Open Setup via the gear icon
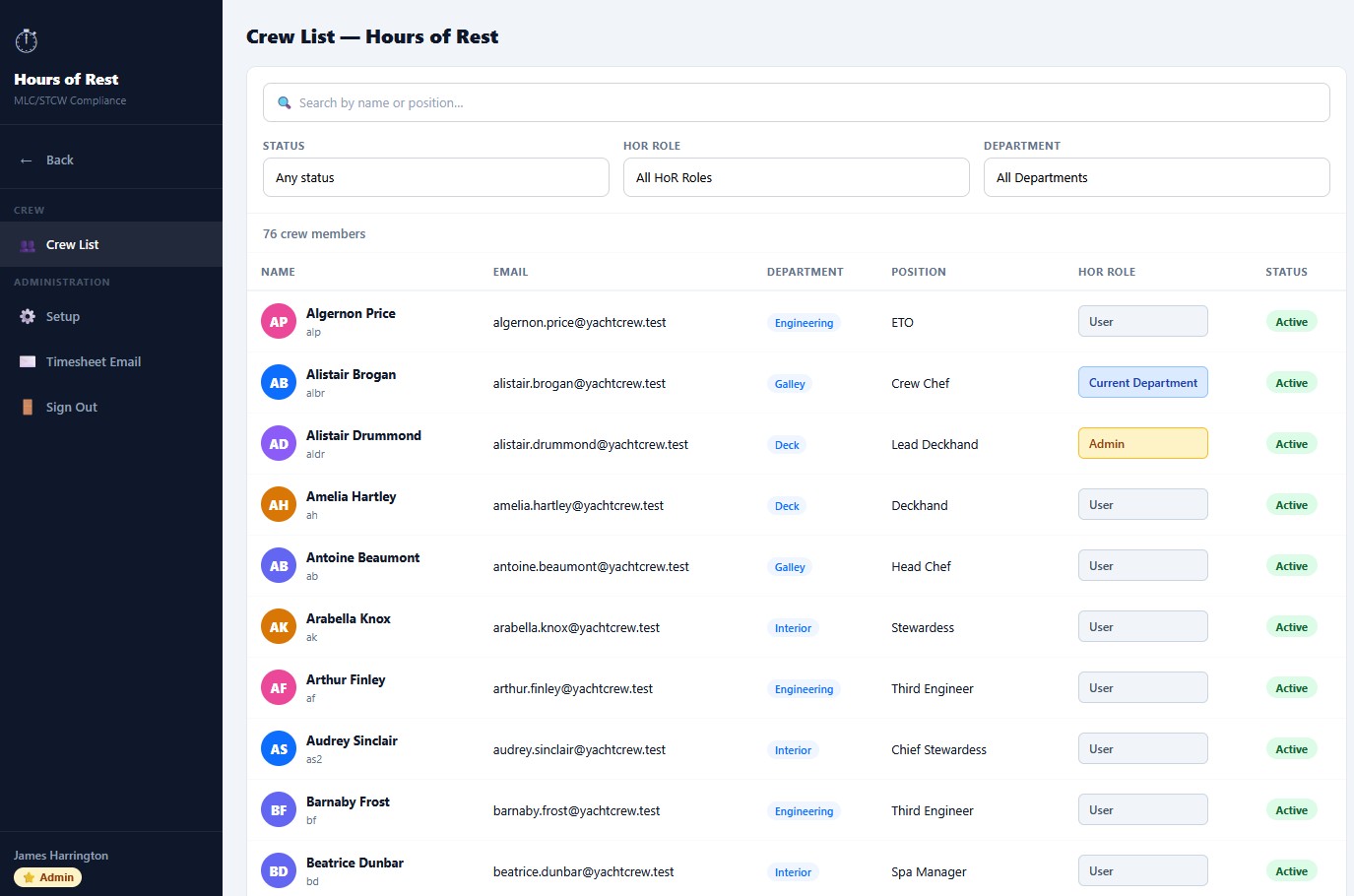The width and height of the screenshot is (1354, 896). (28, 316)
